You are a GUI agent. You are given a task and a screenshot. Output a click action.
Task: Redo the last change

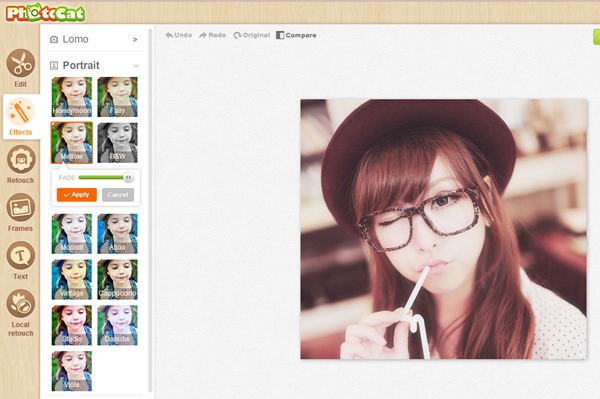[212, 35]
